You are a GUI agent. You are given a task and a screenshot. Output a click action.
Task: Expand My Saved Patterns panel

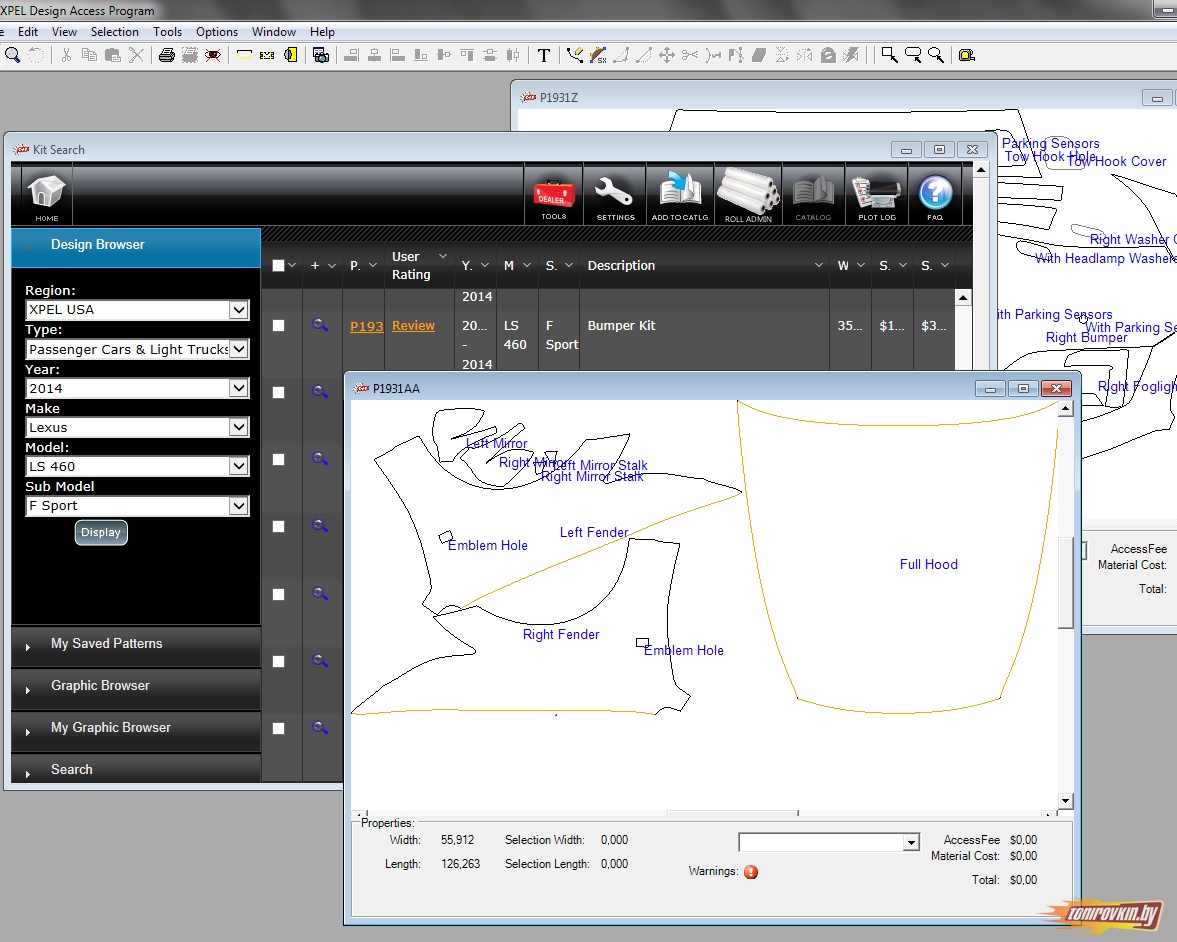pyautogui.click(x=136, y=644)
